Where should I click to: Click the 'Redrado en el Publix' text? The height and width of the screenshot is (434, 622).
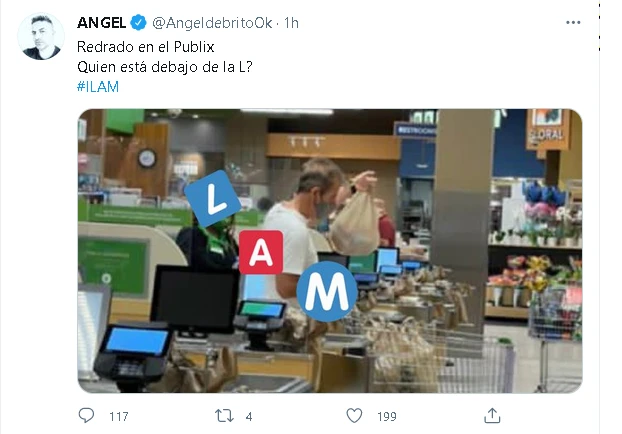coord(146,47)
